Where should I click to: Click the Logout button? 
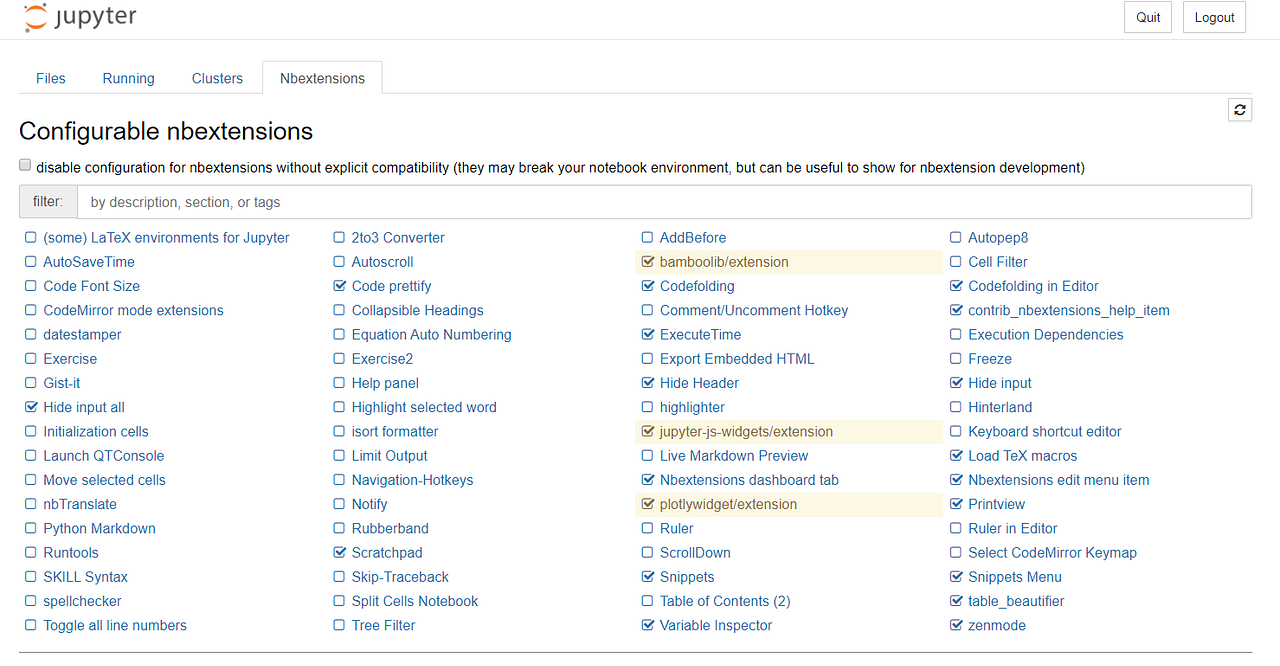1214,17
